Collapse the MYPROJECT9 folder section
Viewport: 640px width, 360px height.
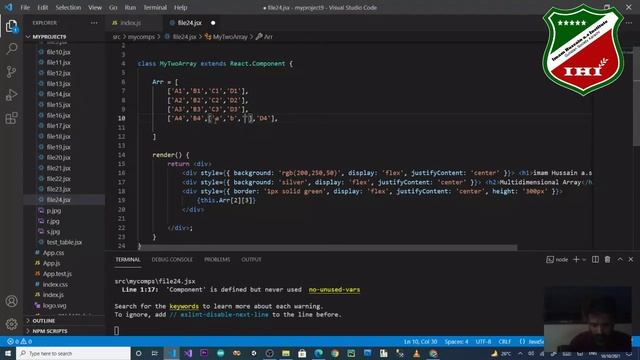point(49,37)
